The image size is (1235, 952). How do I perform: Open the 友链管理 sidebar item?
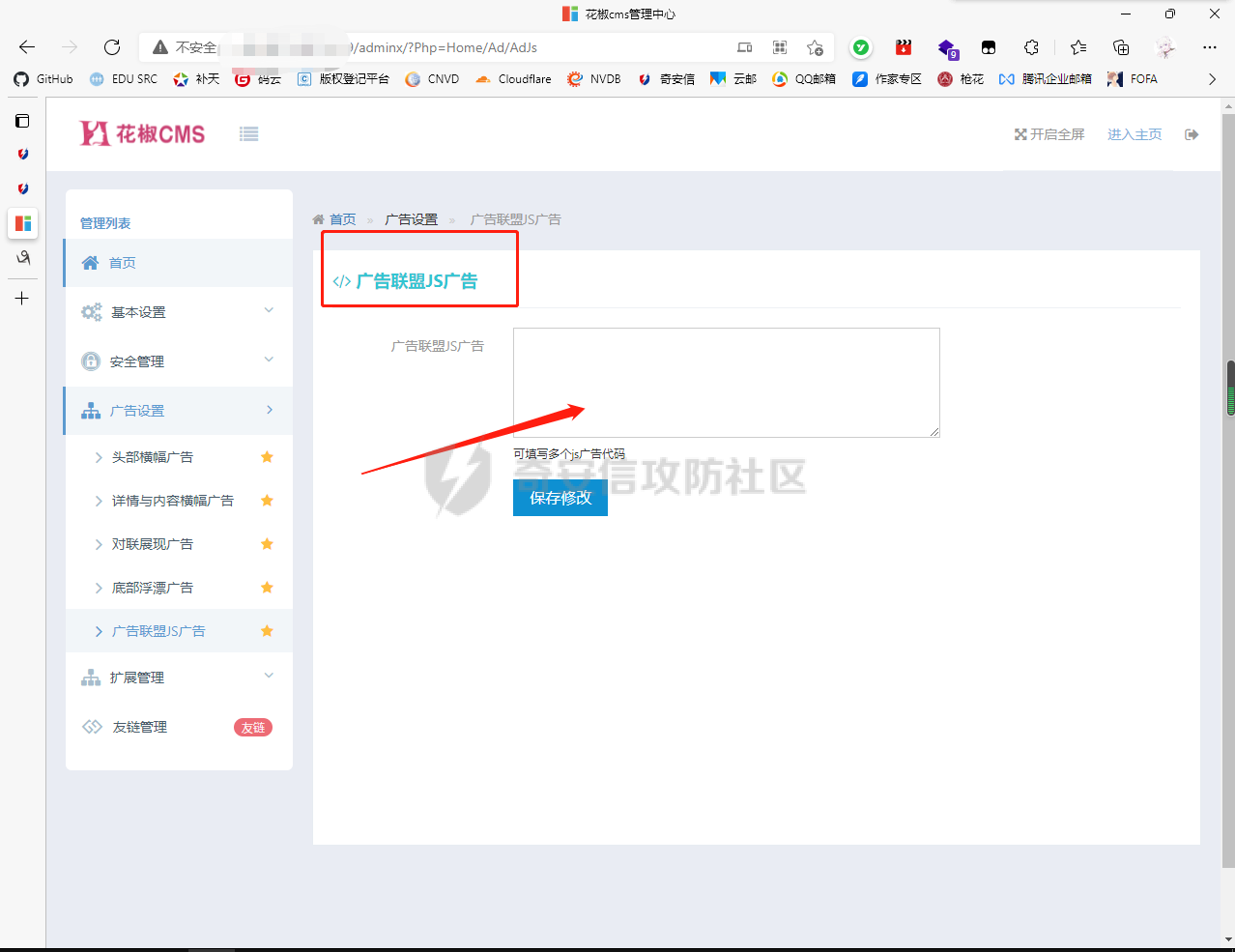coord(140,727)
